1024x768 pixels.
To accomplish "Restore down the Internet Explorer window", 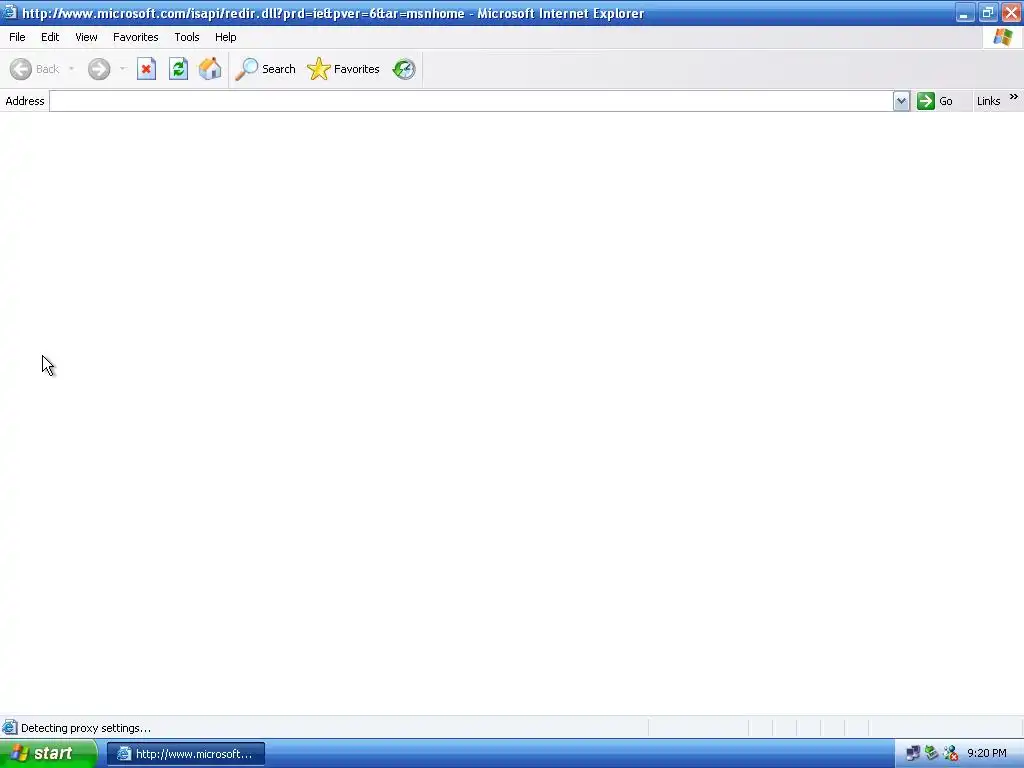I will tap(988, 13).
